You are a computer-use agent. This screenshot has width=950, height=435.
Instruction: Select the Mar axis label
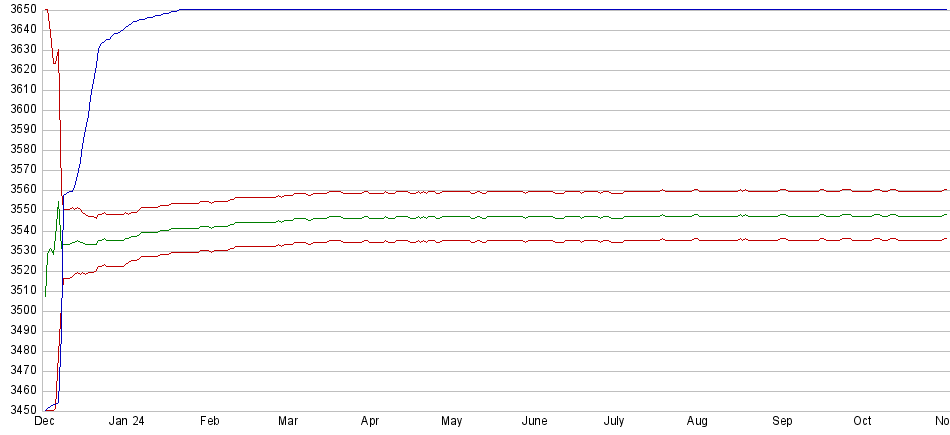(x=288, y=421)
